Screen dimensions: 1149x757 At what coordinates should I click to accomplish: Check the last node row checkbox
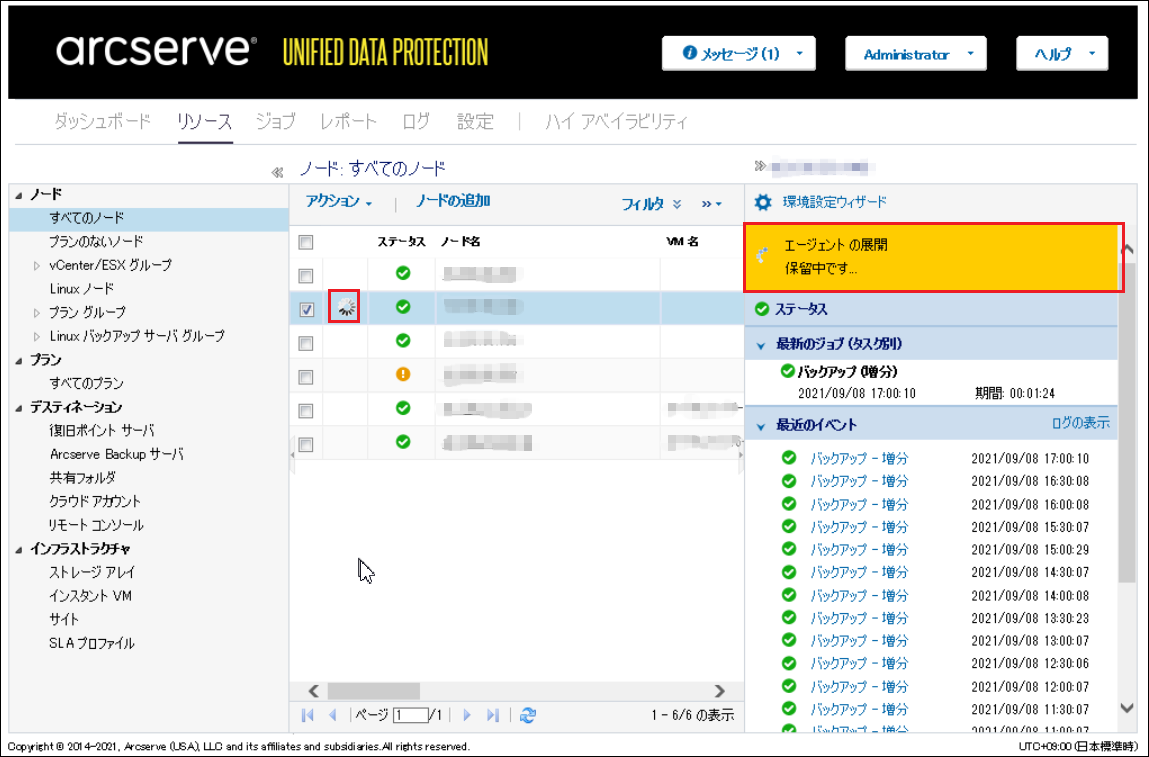(306, 444)
